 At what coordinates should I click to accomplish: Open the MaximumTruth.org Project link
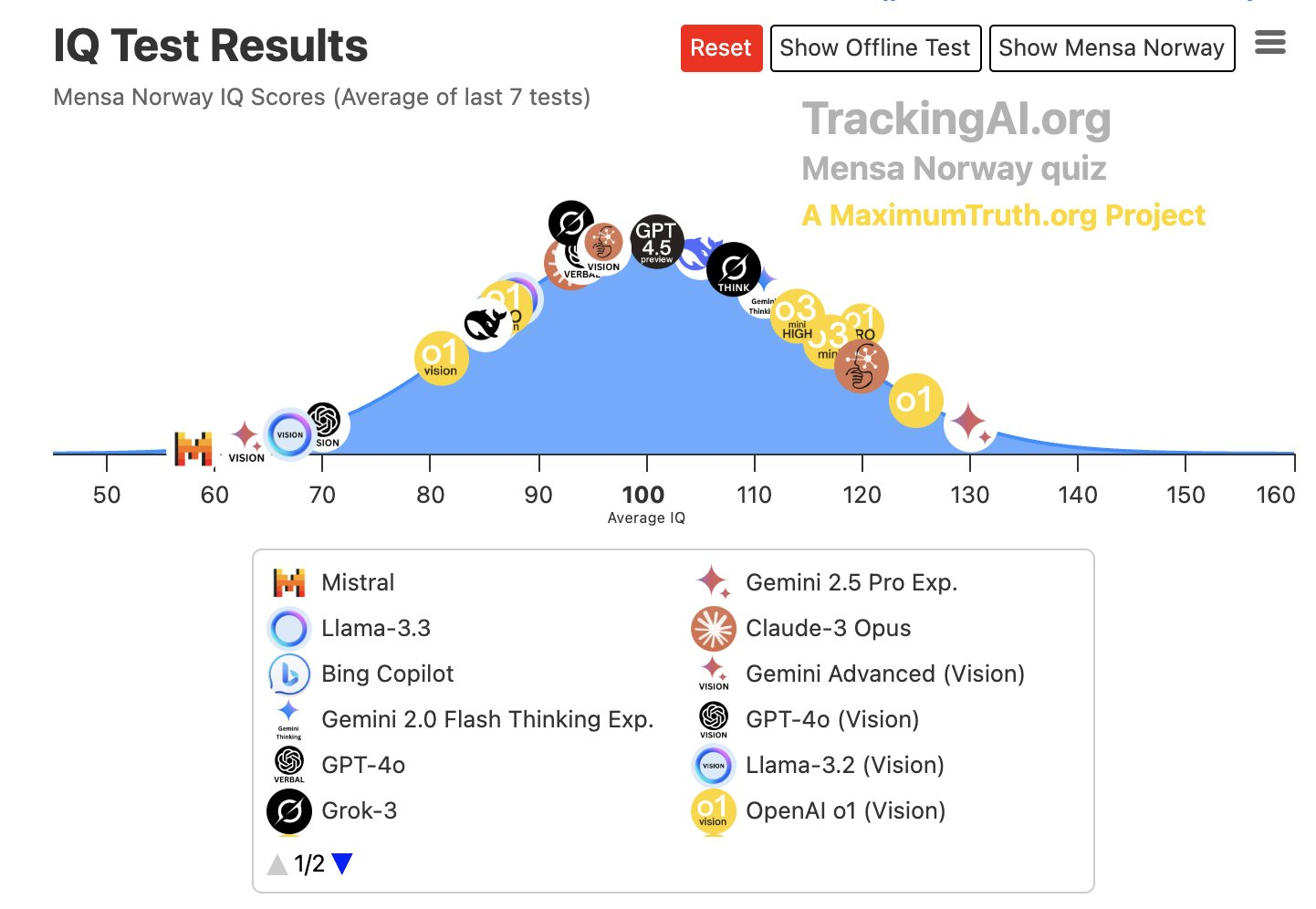coord(1003,215)
